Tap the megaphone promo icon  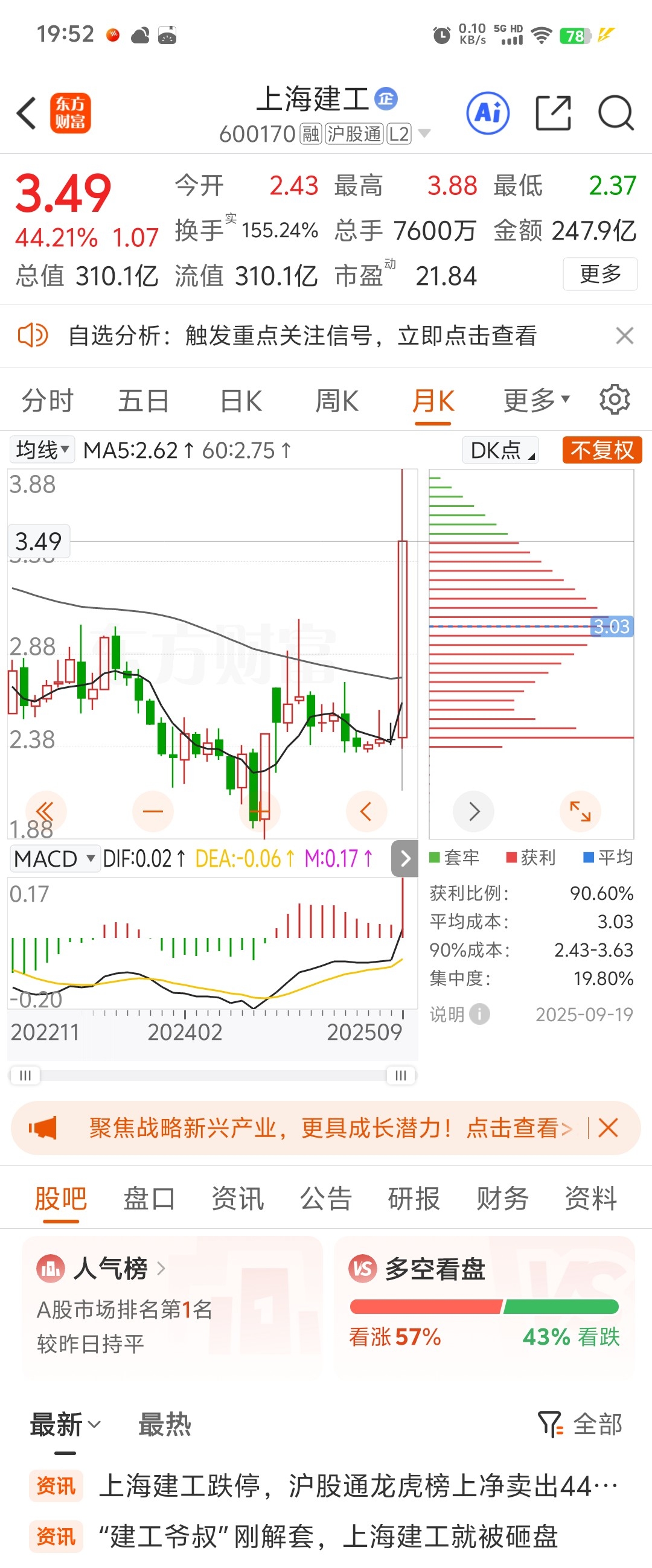43,1128
